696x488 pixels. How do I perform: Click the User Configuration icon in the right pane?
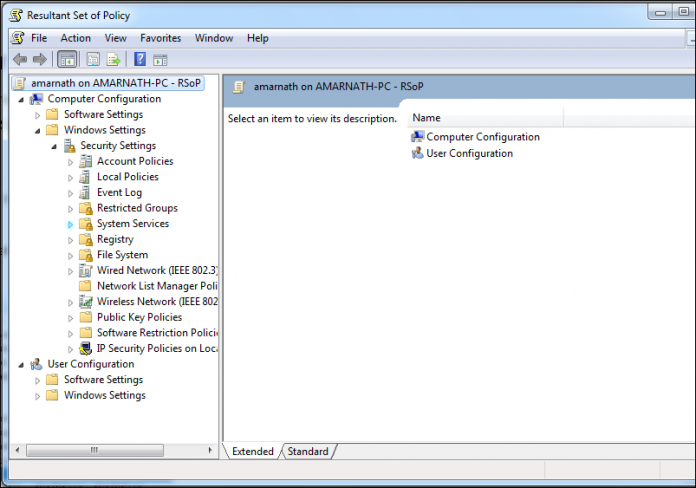[417, 153]
